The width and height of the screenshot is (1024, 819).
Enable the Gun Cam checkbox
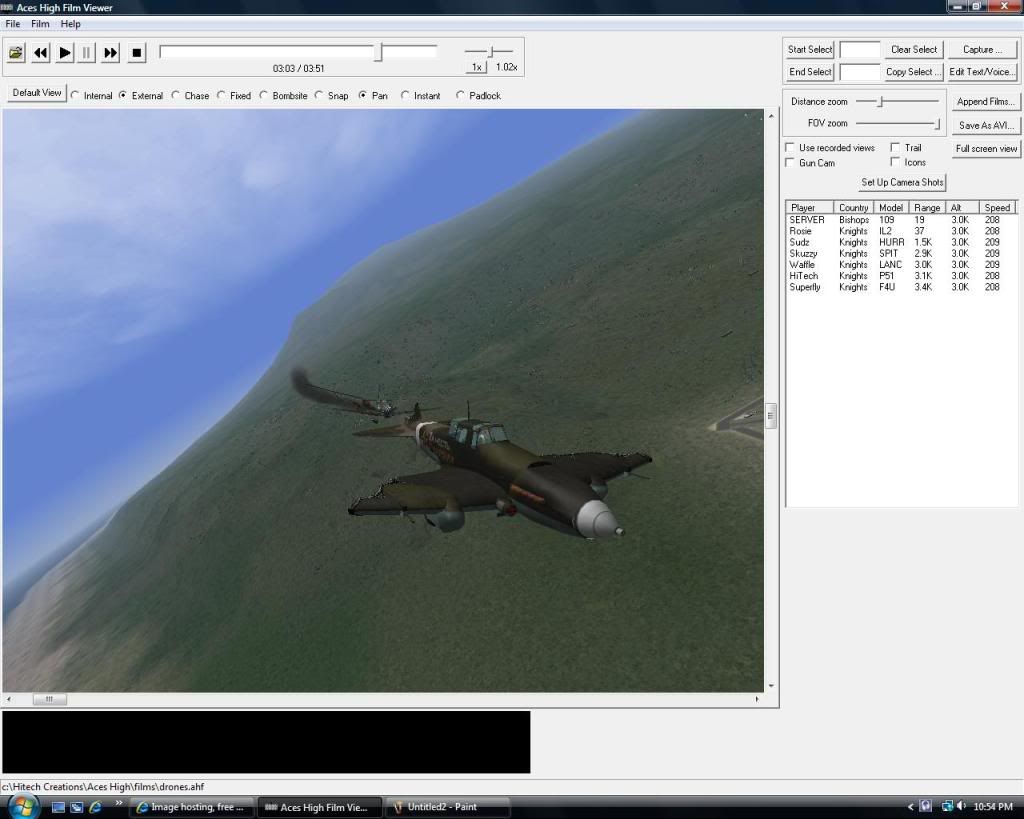[x=790, y=163]
